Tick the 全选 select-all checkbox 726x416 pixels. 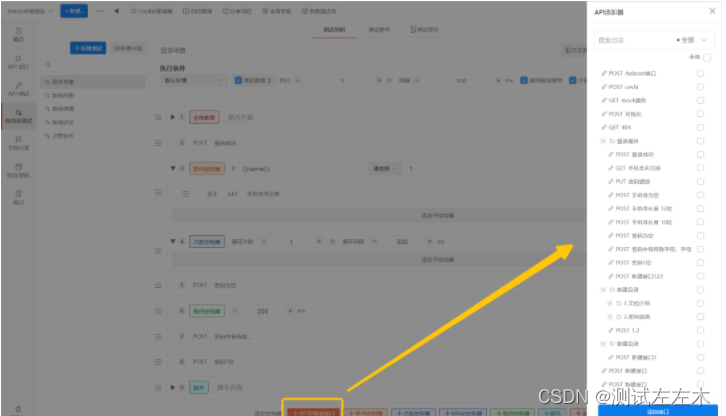point(707,57)
